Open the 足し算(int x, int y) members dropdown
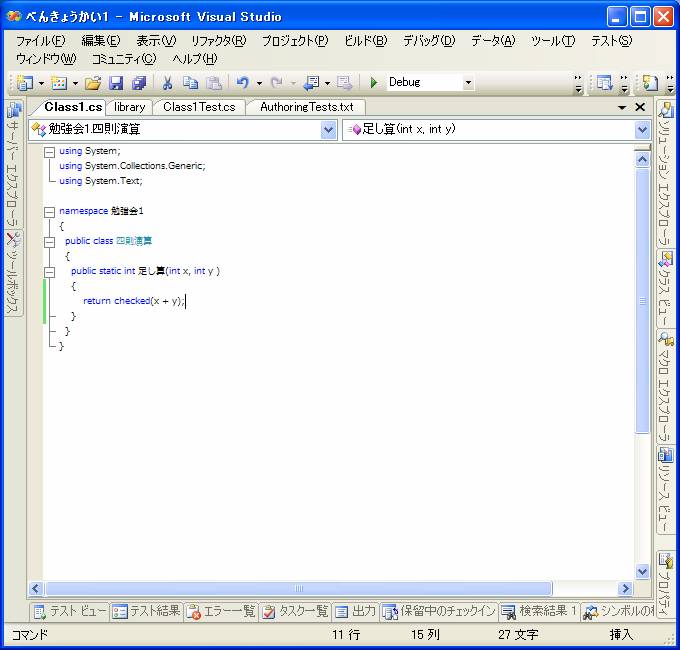680x650 pixels. tap(642, 129)
